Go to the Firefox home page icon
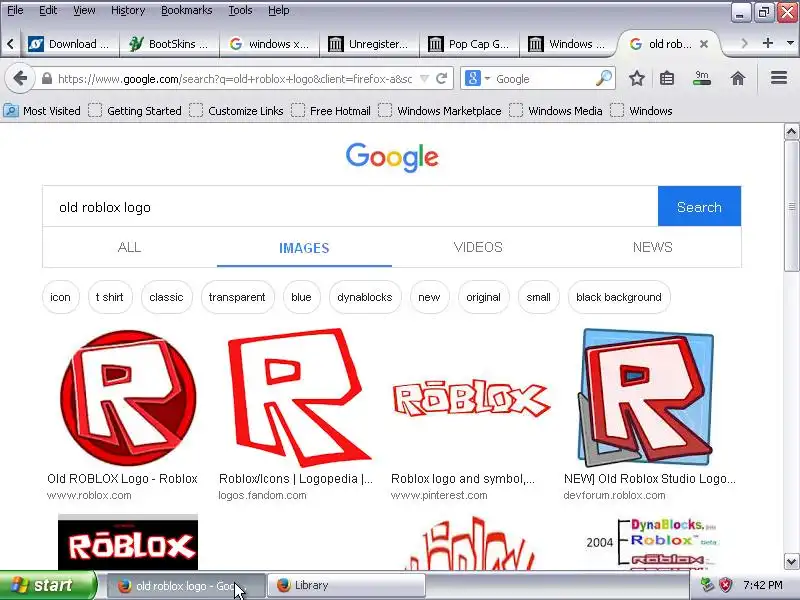Screen dimensions: 800x600 [x=738, y=79]
